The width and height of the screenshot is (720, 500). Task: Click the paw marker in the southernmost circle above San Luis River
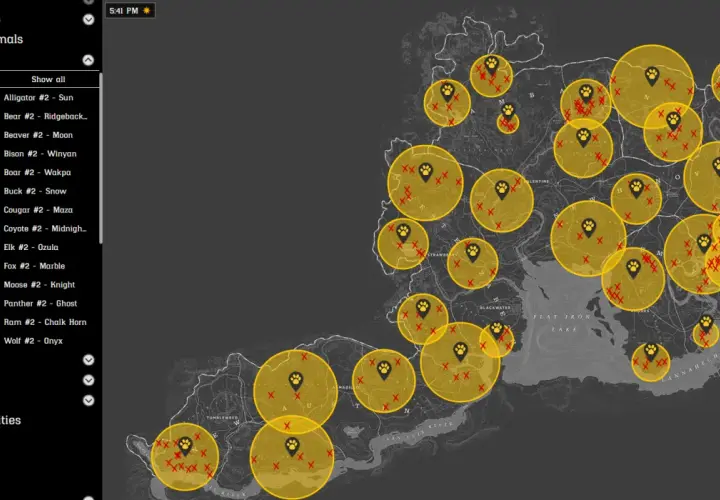292,447
